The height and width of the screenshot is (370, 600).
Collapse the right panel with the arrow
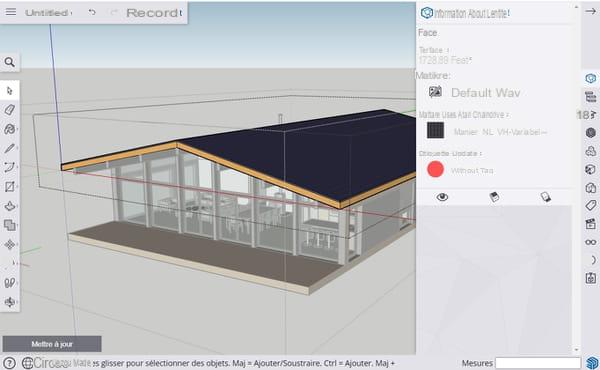[590, 11]
